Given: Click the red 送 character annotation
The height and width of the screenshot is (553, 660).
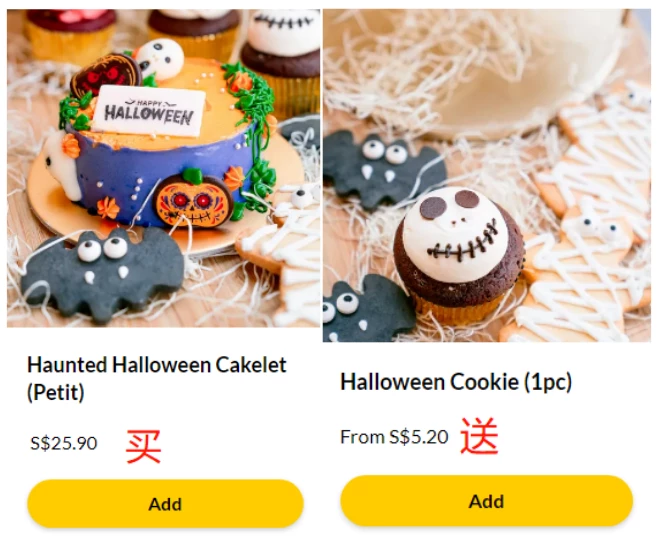Looking at the screenshot, I should (479, 436).
